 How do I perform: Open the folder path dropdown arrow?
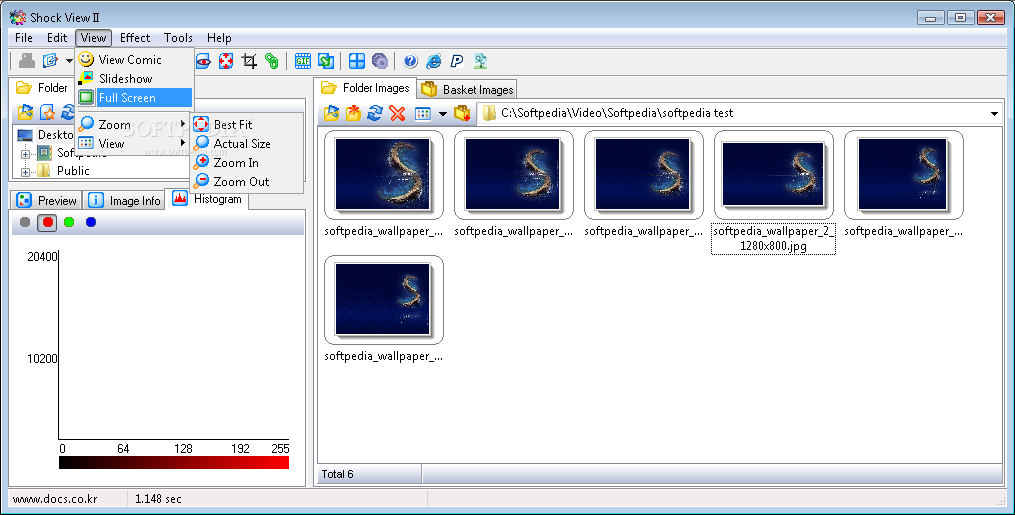click(994, 114)
